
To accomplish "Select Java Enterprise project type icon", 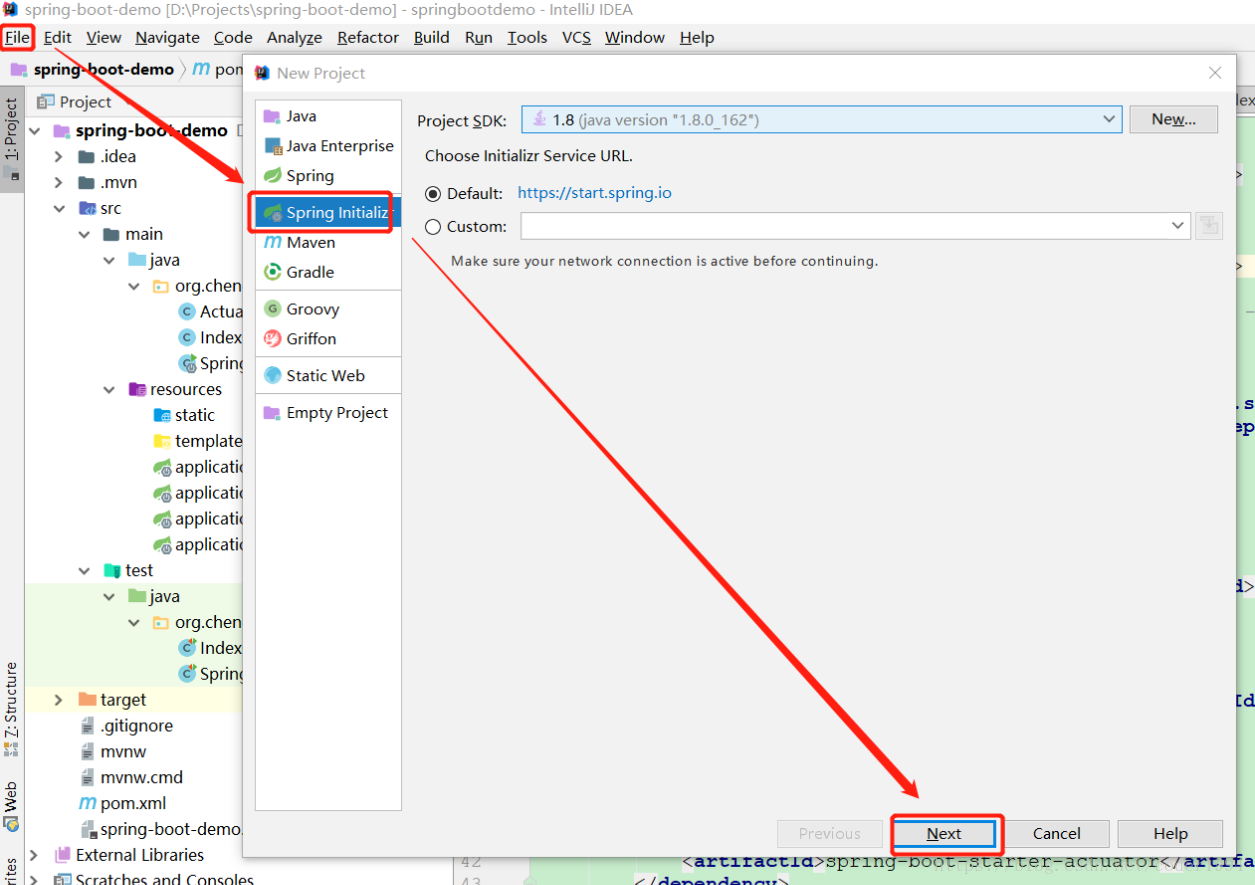I will click(x=272, y=146).
